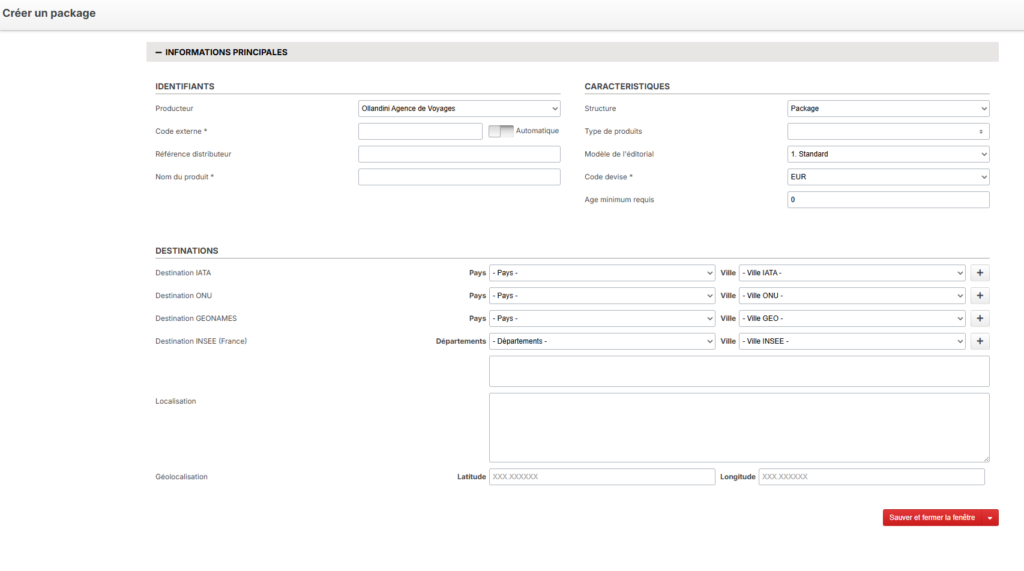
Task: Open the Ville ONU dropdown
Action: (x=851, y=295)
